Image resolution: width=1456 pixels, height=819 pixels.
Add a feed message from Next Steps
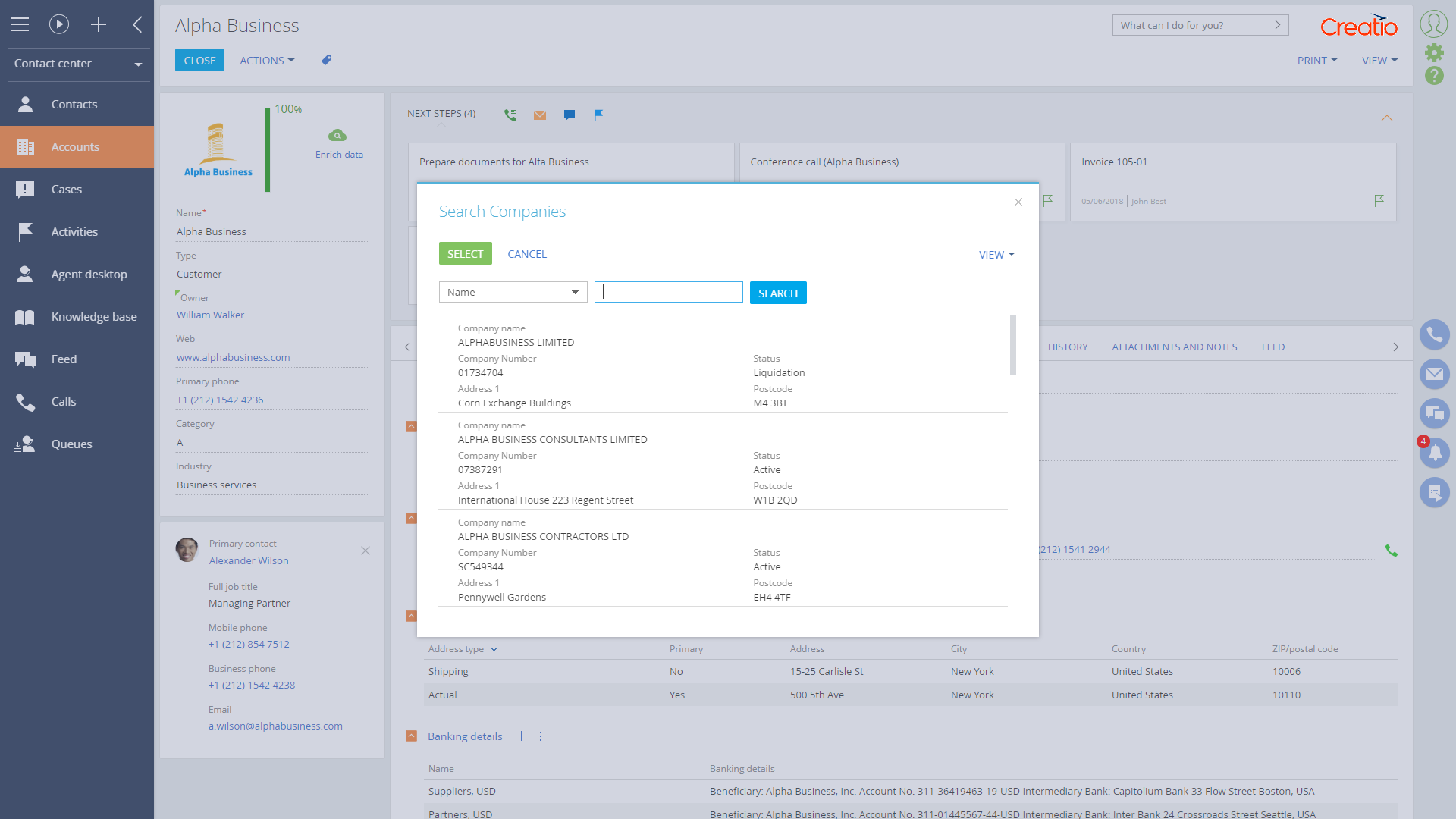570,115
